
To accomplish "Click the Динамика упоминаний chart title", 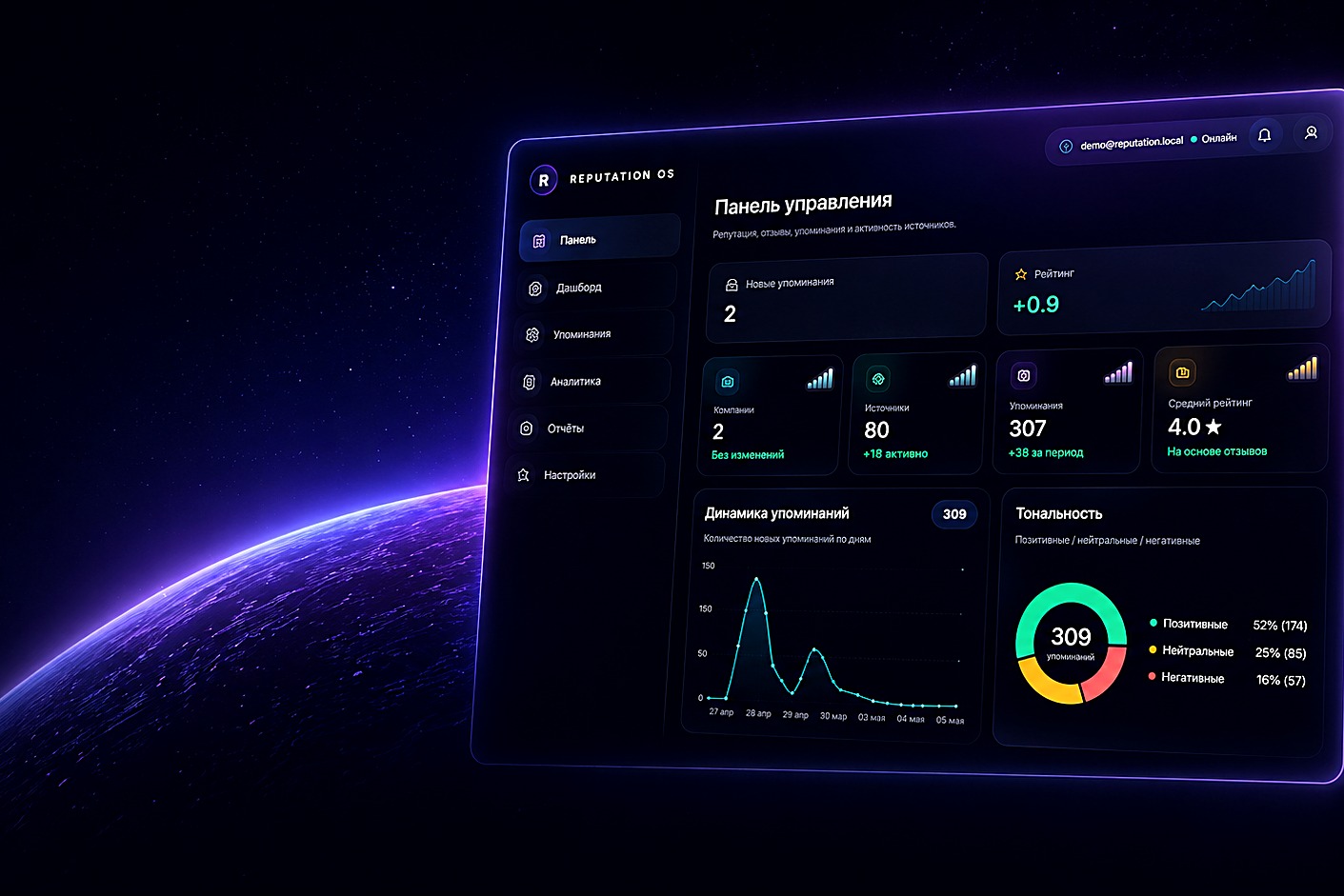I will tap(777, 513).
